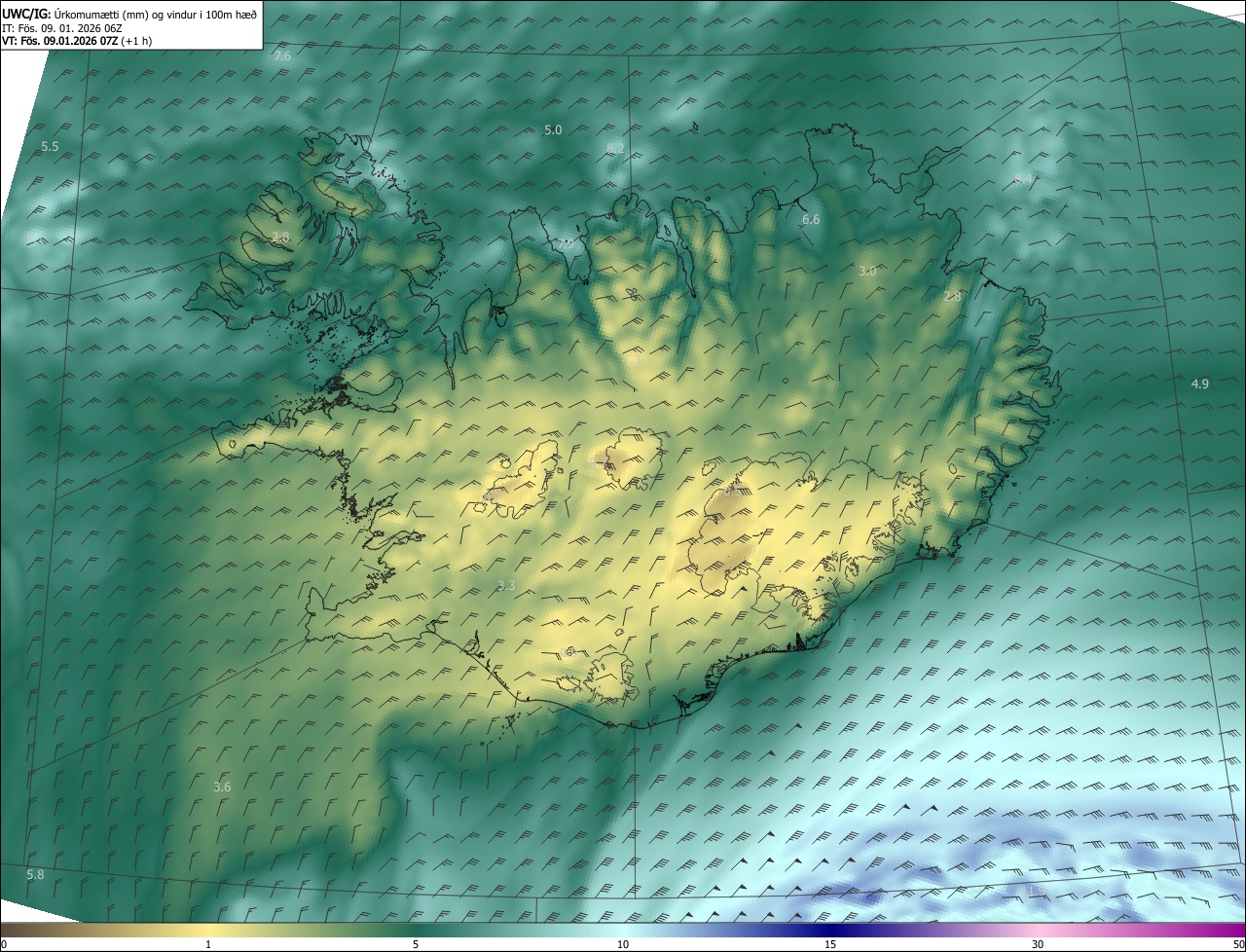The width and height of the screenshot is (1246, 952).
Task: Click the precipitation value '4.9' on the map
Action: [1200, 384]
